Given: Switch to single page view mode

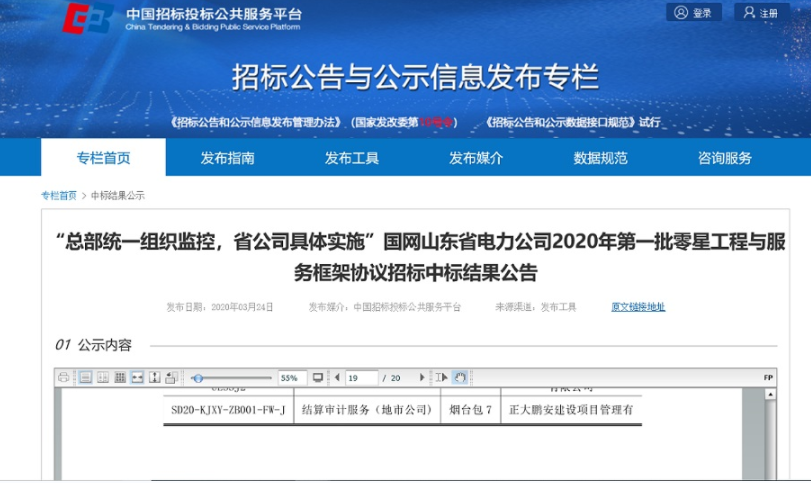Looking at the screenshot, I should (85, 378).
